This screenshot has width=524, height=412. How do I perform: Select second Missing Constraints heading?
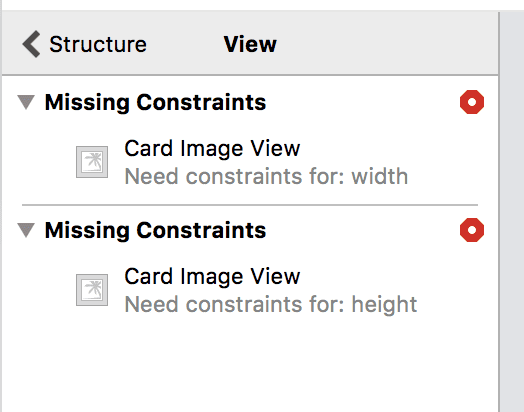pos(155,231)
